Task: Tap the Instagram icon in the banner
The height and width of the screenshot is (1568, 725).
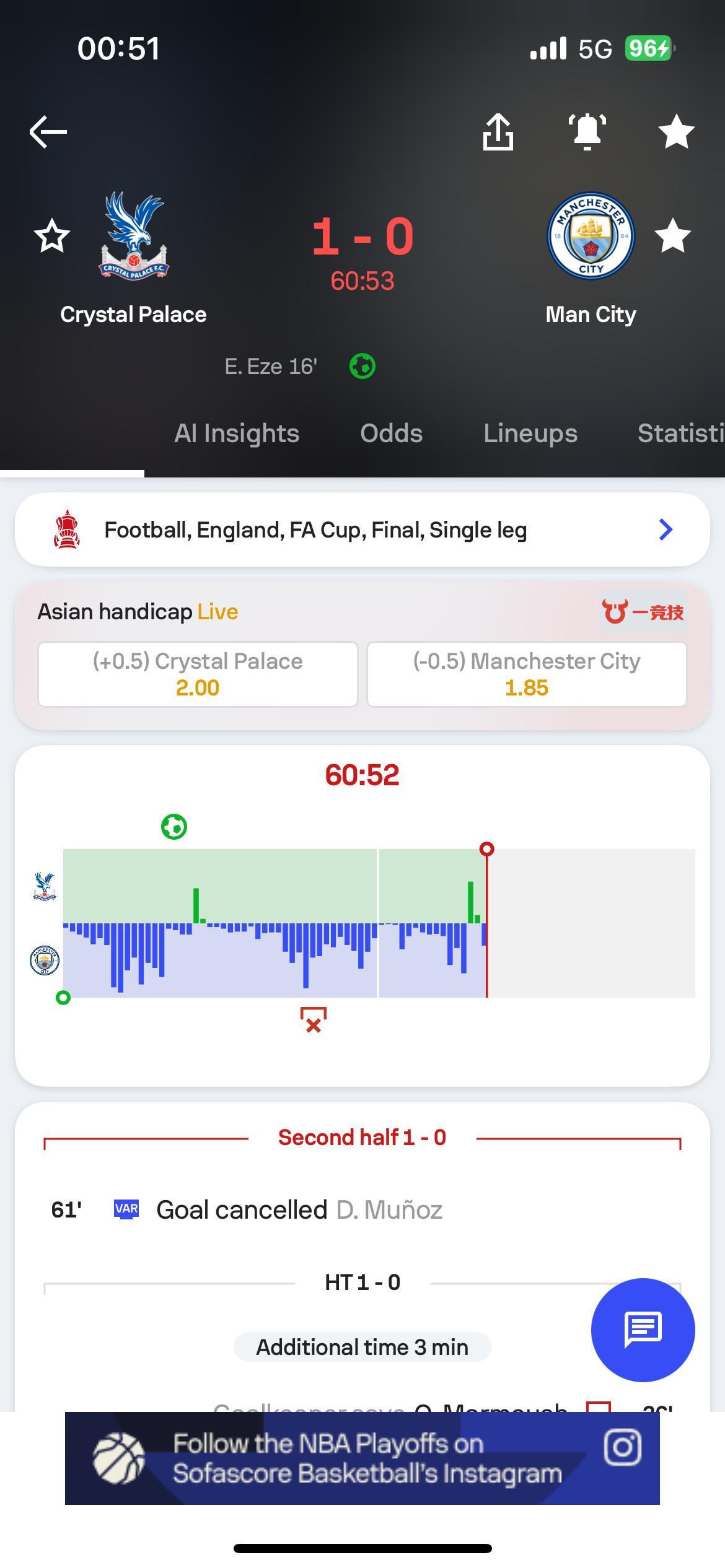Action: pos(622,1448)
